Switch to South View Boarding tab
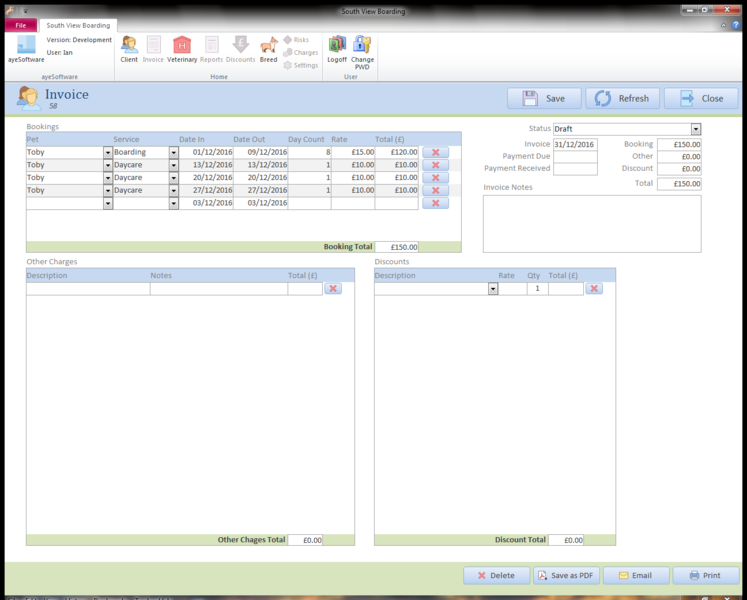 click(x=80, y=25)
